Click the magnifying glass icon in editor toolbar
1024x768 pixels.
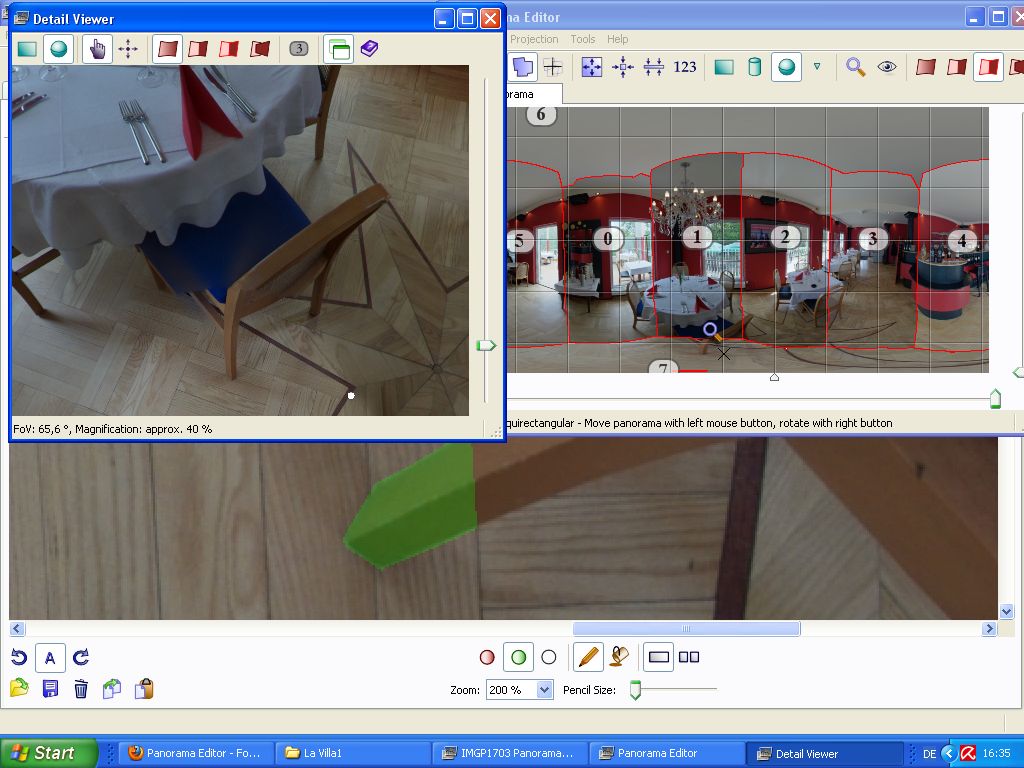point(855,67)
